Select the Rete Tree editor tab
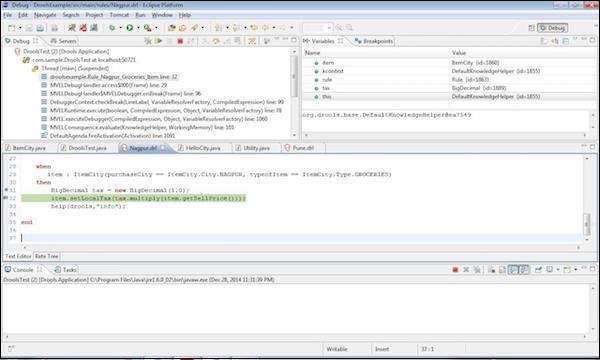600x360 pixels. click(46, 256)
